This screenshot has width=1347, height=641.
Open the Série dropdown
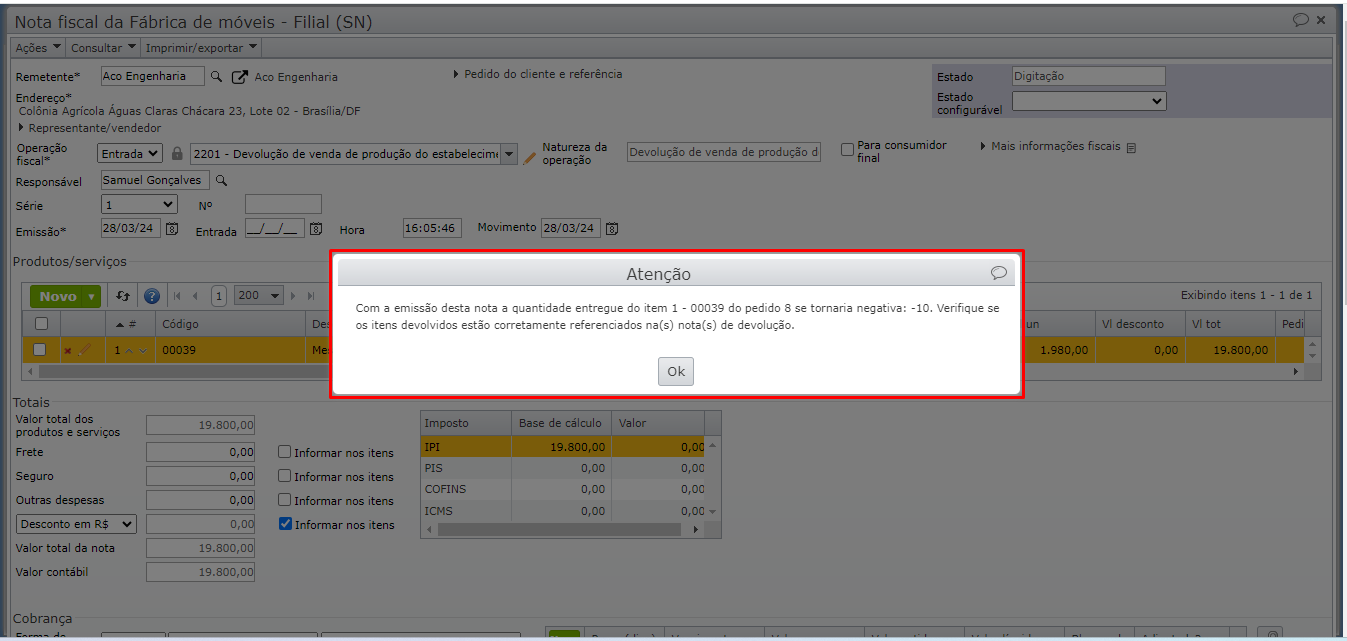[139, 204]
